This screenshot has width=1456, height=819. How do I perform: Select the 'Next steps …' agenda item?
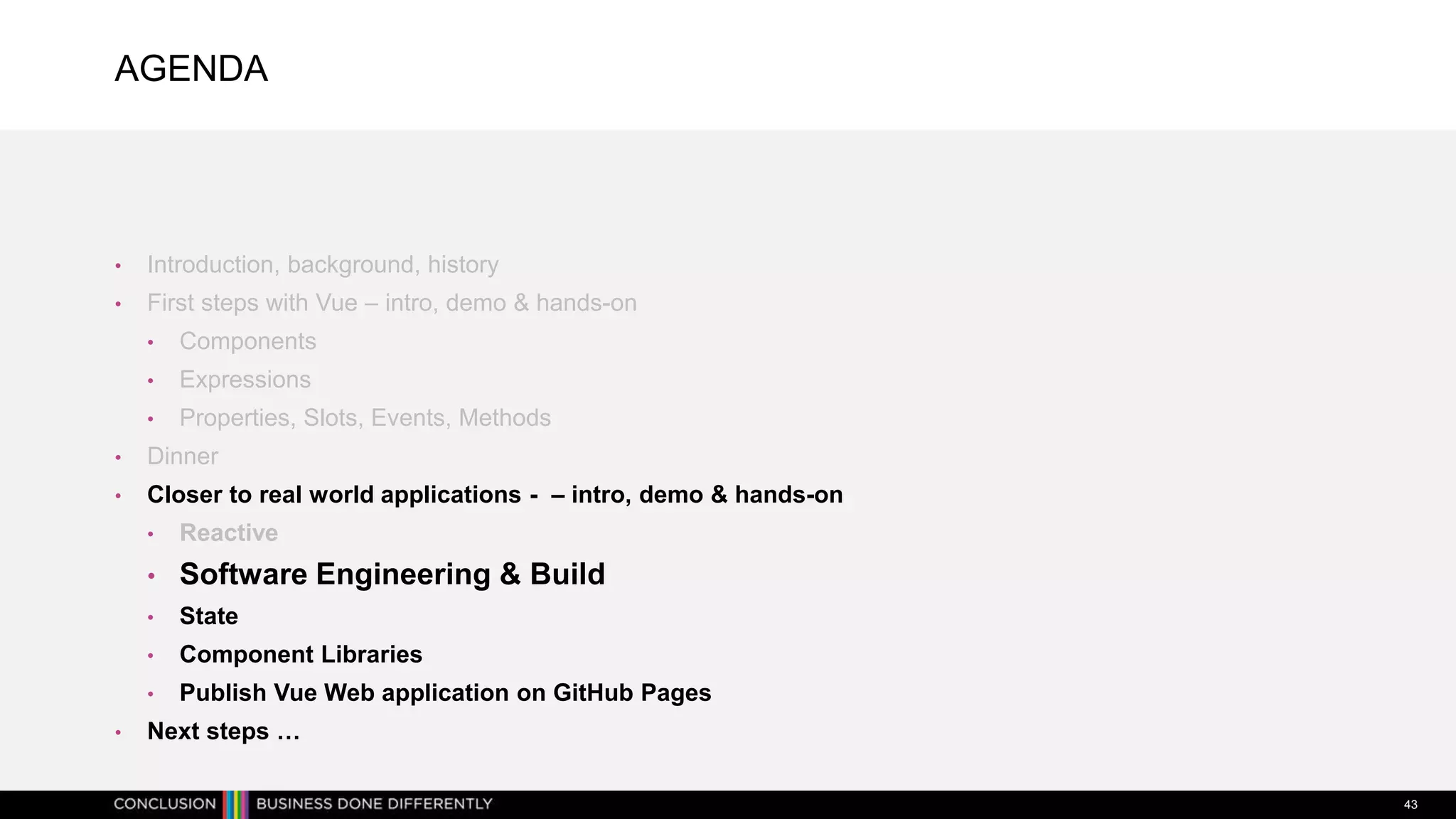point(223,731)
